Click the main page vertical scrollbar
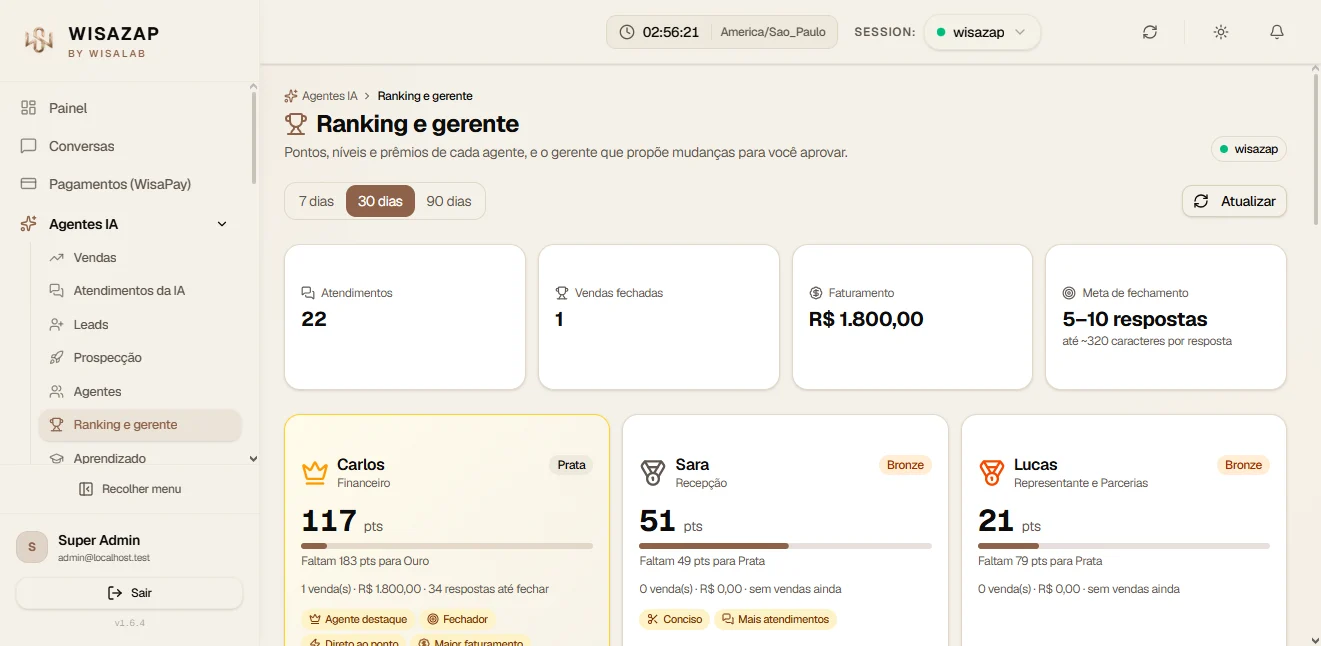The image size is (1321, 646). (x=1315, y=150)
